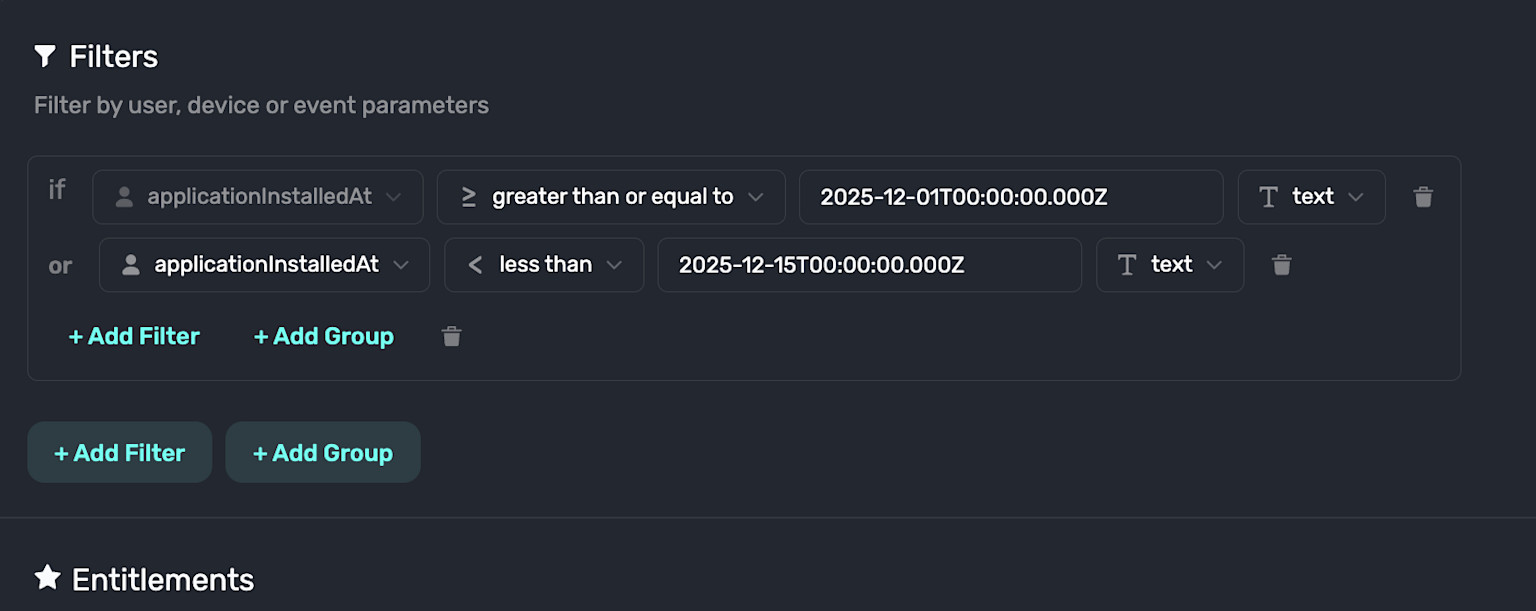This screenshot has width=1536, height=611.
Task: Toggle the 'or' connector between filter rows
Action: 59,265
